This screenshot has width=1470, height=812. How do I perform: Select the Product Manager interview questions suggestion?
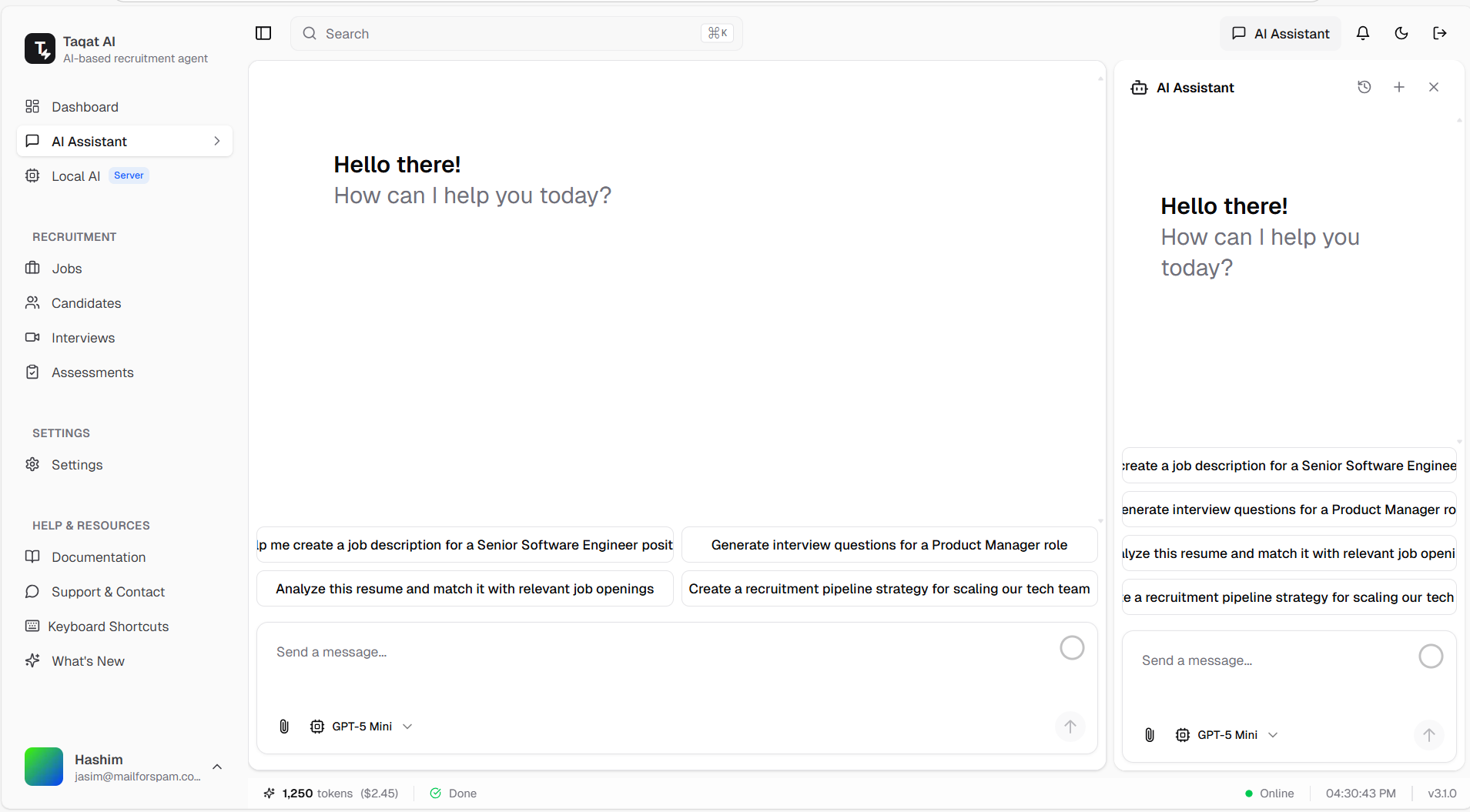click(889, 544)
